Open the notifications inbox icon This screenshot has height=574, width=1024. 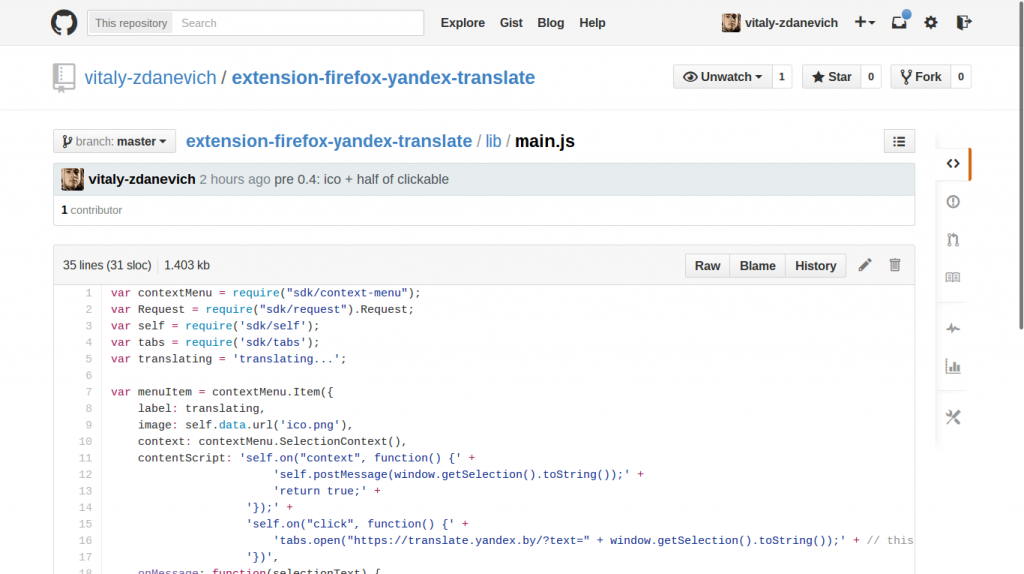tap(899, 22)
